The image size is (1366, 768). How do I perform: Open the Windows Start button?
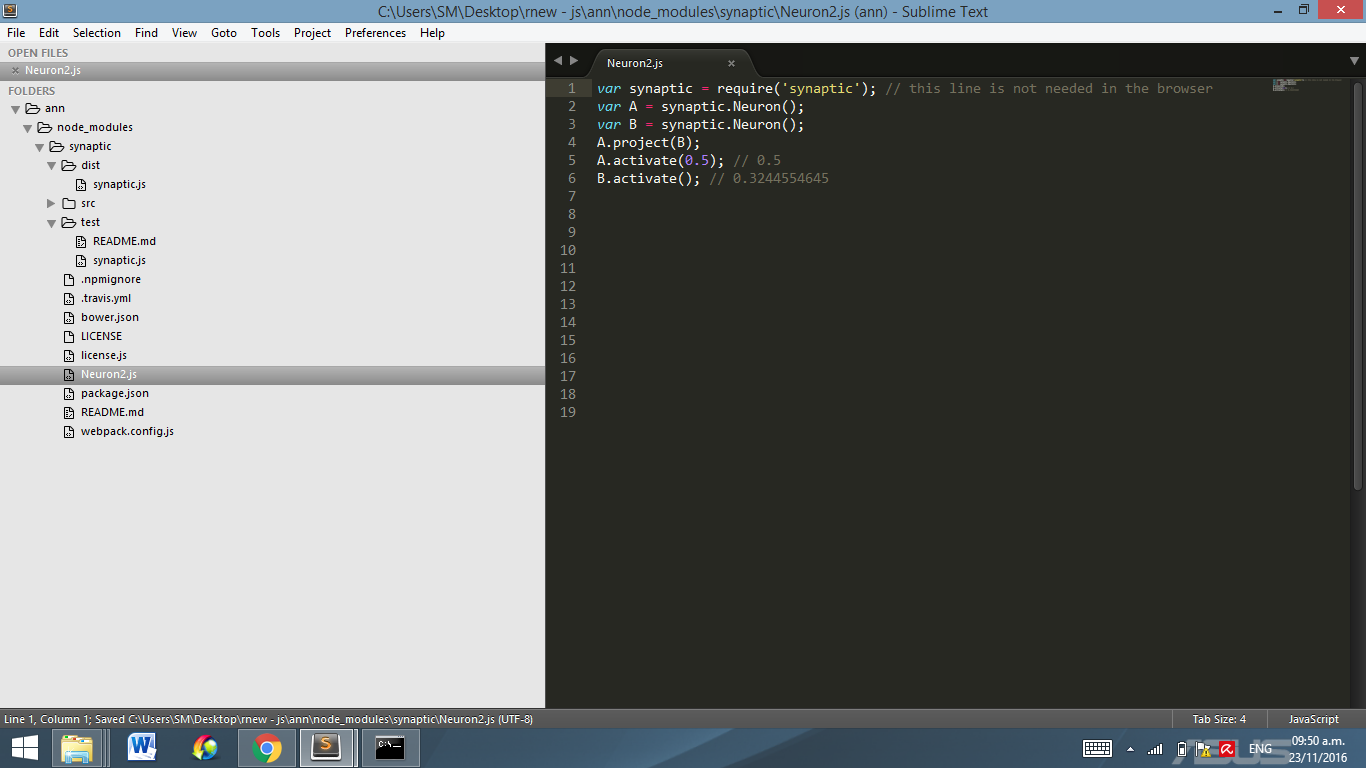[25, 748]
